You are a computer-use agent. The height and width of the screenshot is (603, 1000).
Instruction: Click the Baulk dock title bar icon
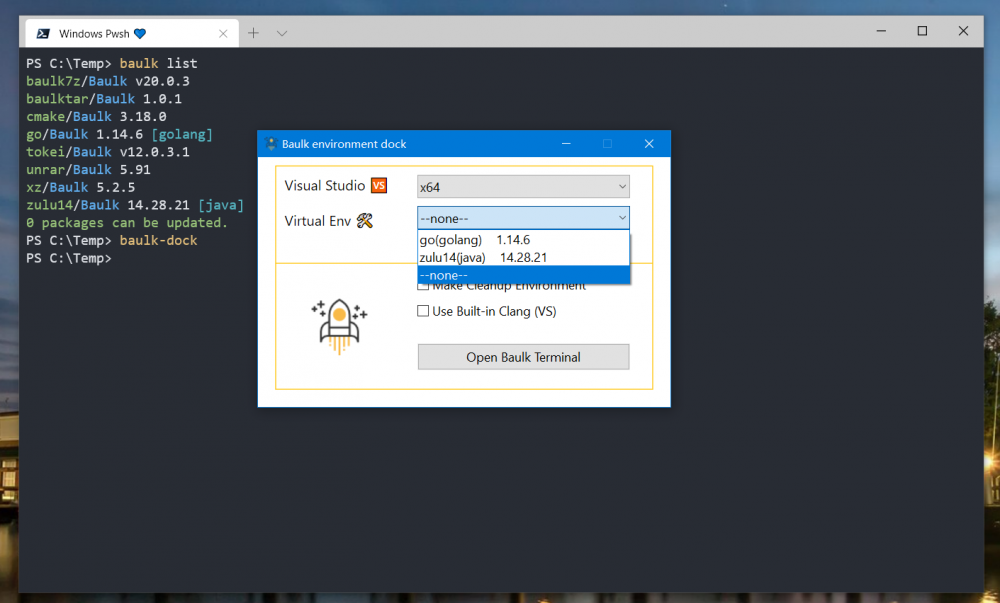pos(270,143)
